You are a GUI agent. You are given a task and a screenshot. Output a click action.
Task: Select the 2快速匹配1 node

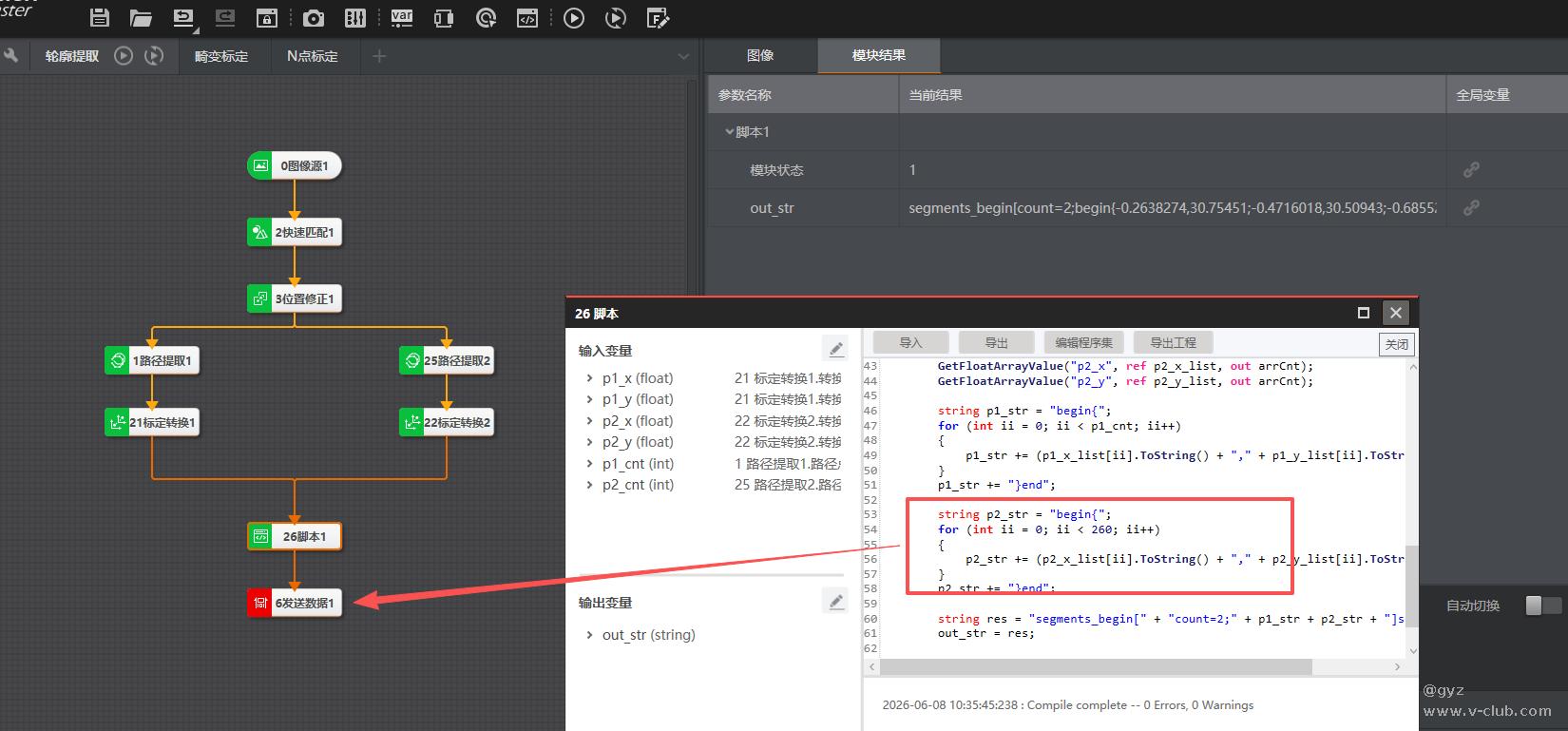pos(295,232)
